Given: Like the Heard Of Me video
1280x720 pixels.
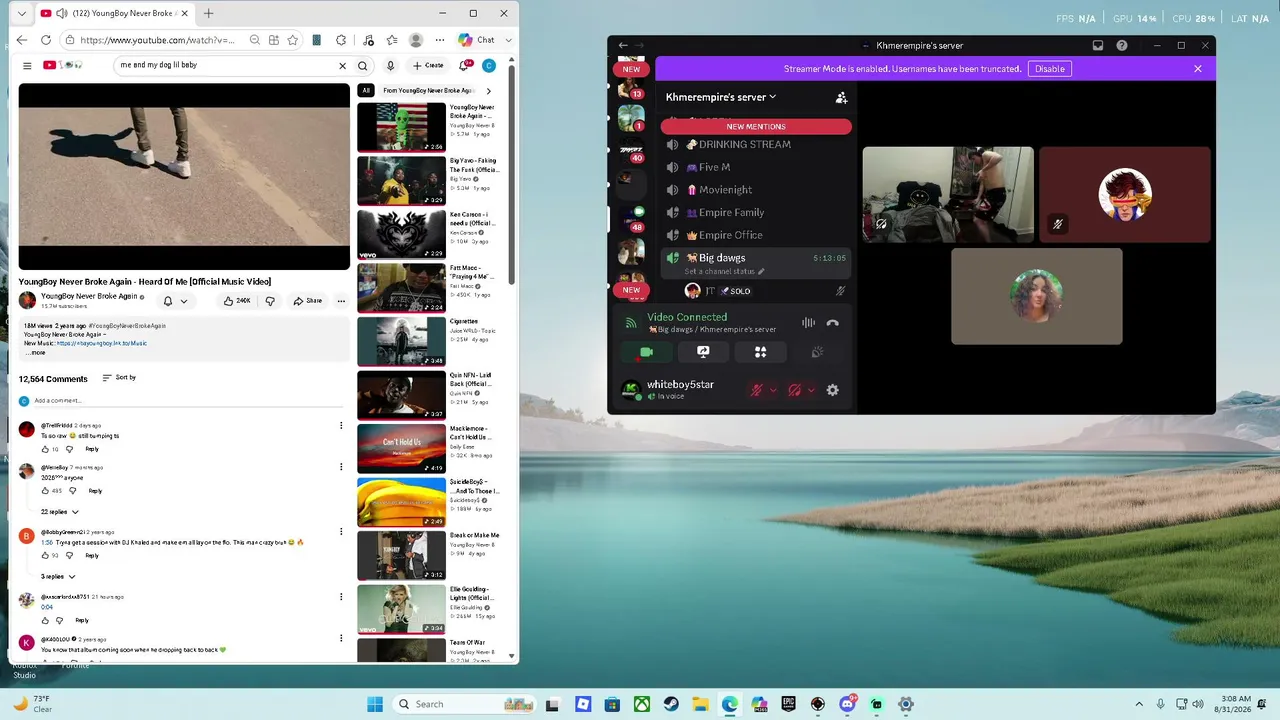Looking at the screenshot, I should (x=237, y=301).
